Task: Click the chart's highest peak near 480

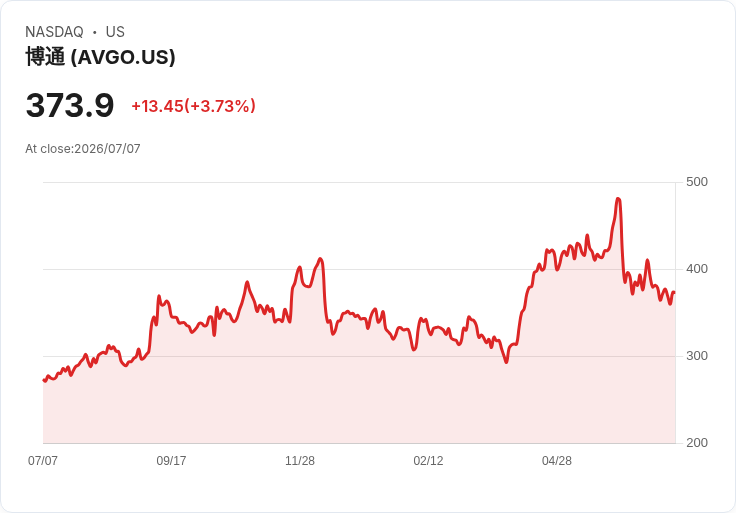Action: tap(618, 199)
